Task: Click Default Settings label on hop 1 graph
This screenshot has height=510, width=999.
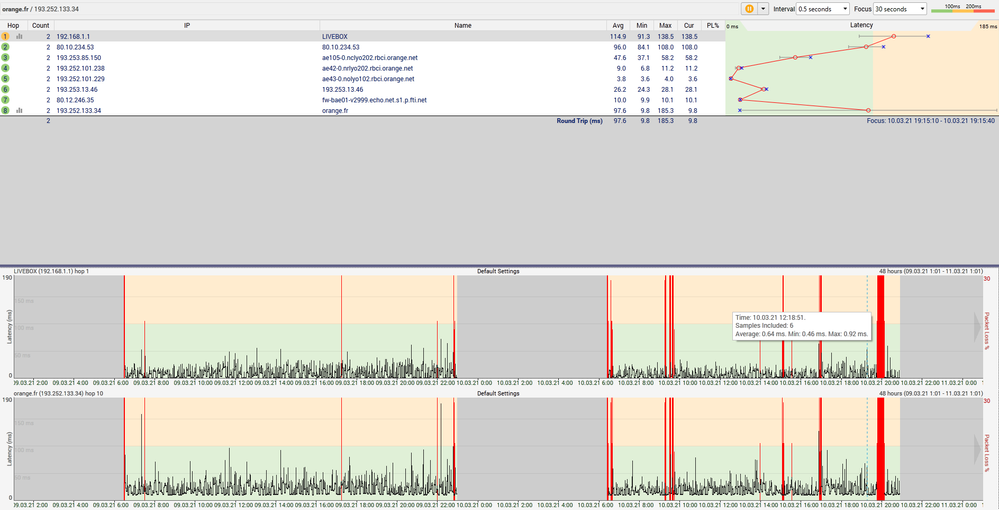Action: point(498,271)
